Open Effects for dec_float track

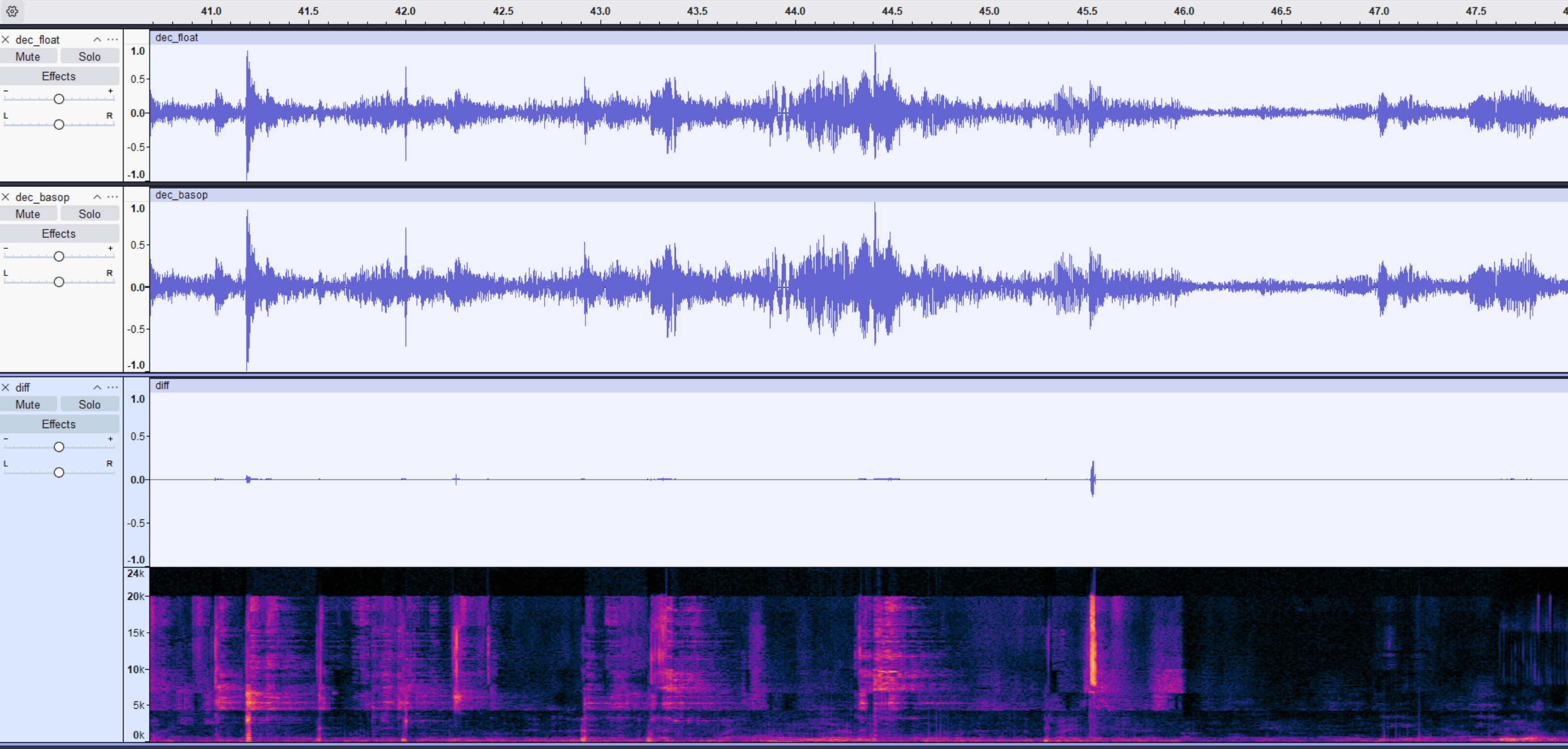[x=59, y=76]
